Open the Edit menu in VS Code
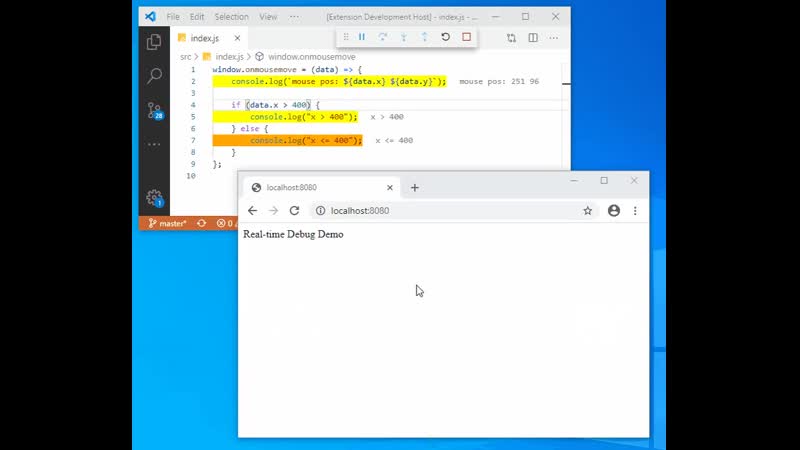 [197, 17]
